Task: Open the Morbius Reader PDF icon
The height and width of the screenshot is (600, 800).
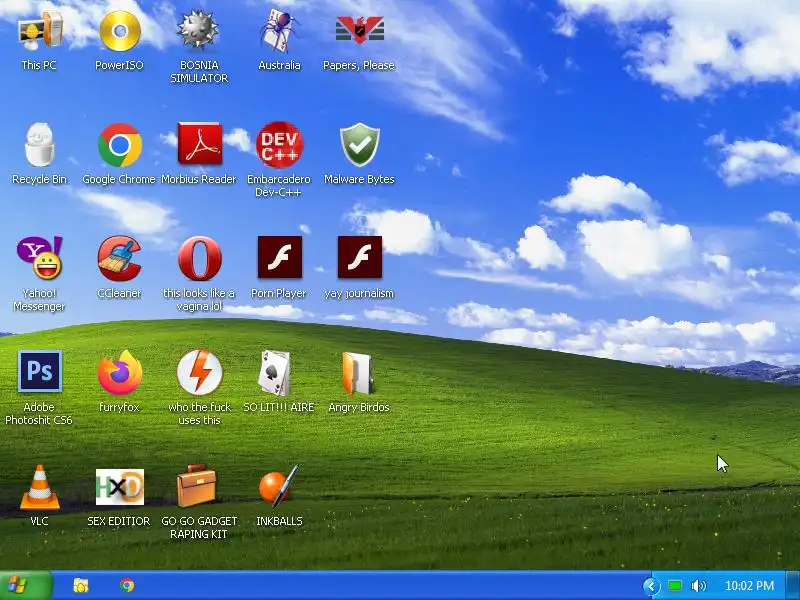Action: pos(199,143)
